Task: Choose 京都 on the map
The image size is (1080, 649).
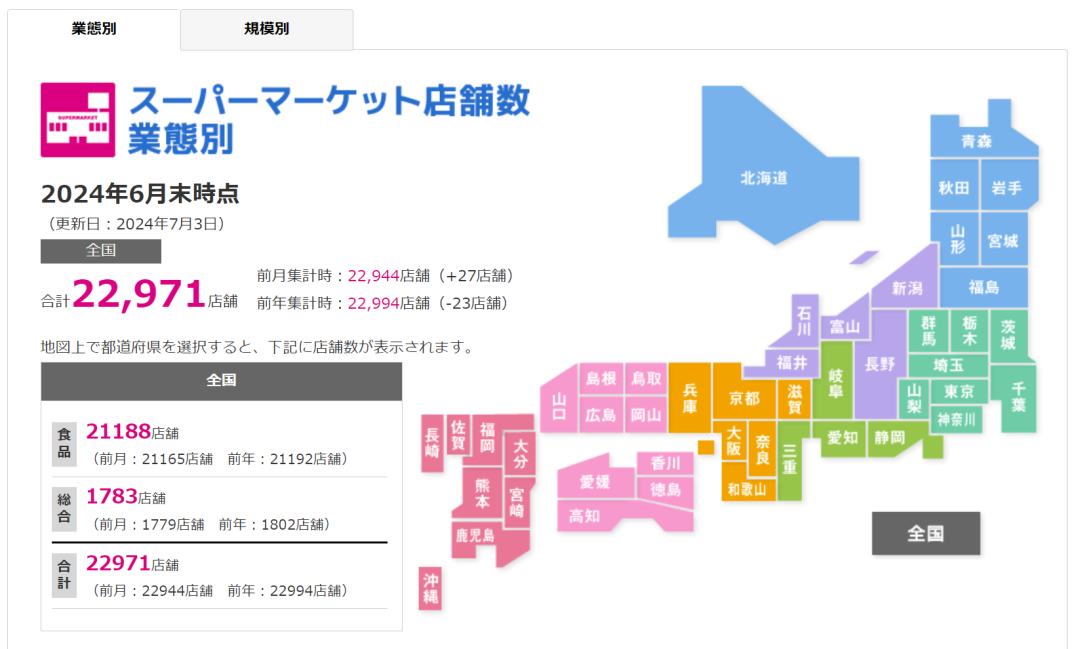Action: point(744,398)
